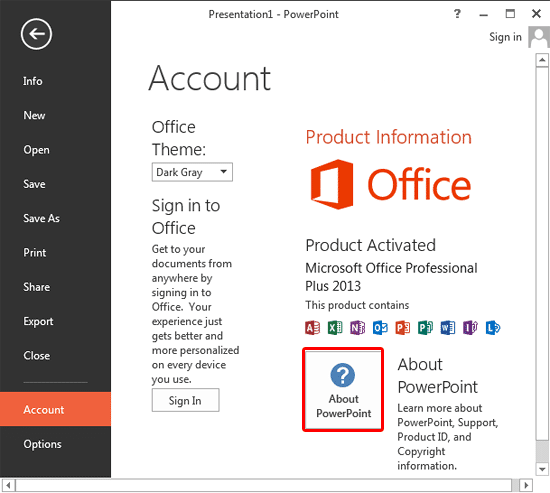Click the Product Activated text
550x493 pixels.
pos(370,245)
